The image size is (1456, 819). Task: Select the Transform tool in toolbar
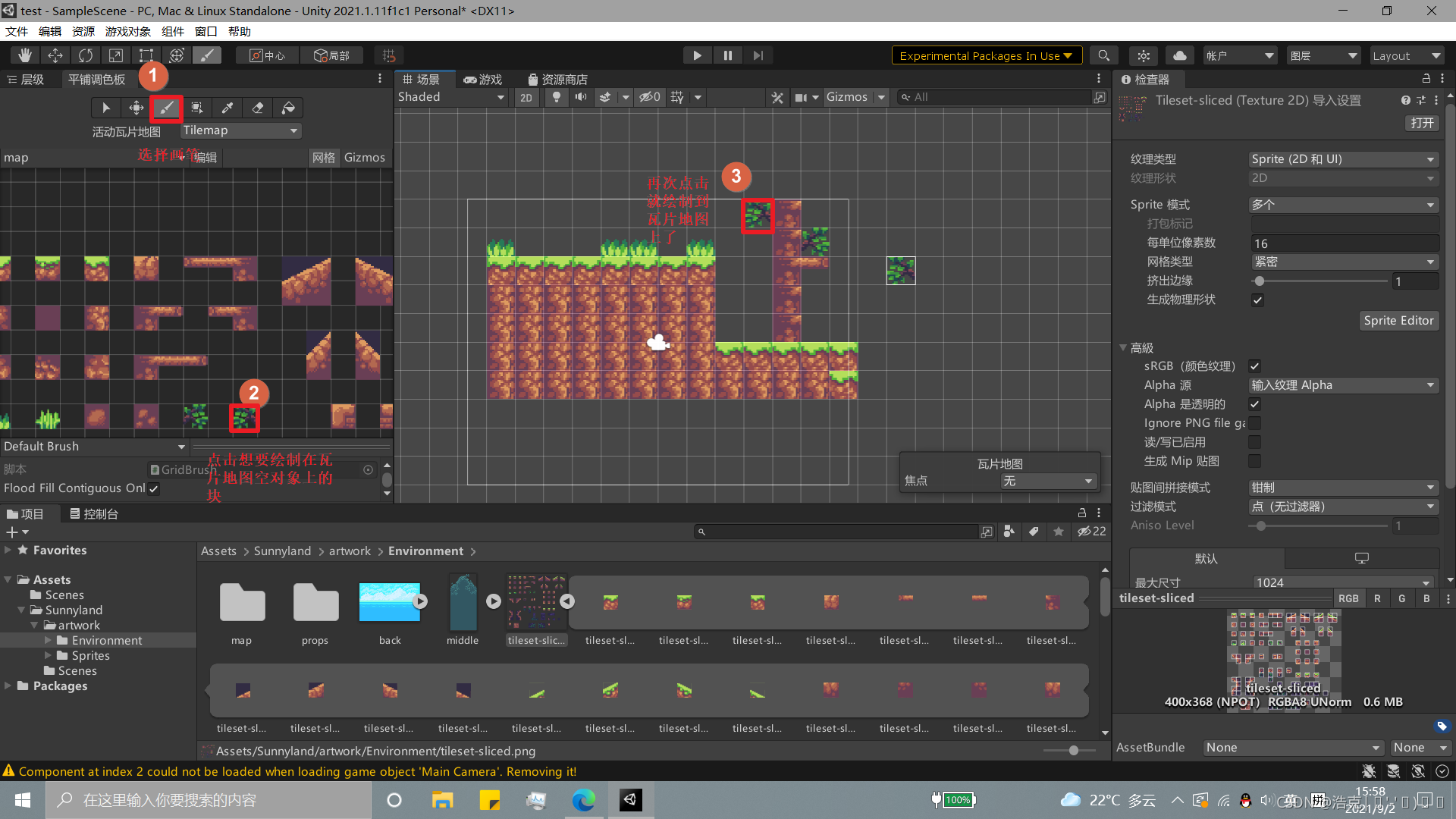177,55
